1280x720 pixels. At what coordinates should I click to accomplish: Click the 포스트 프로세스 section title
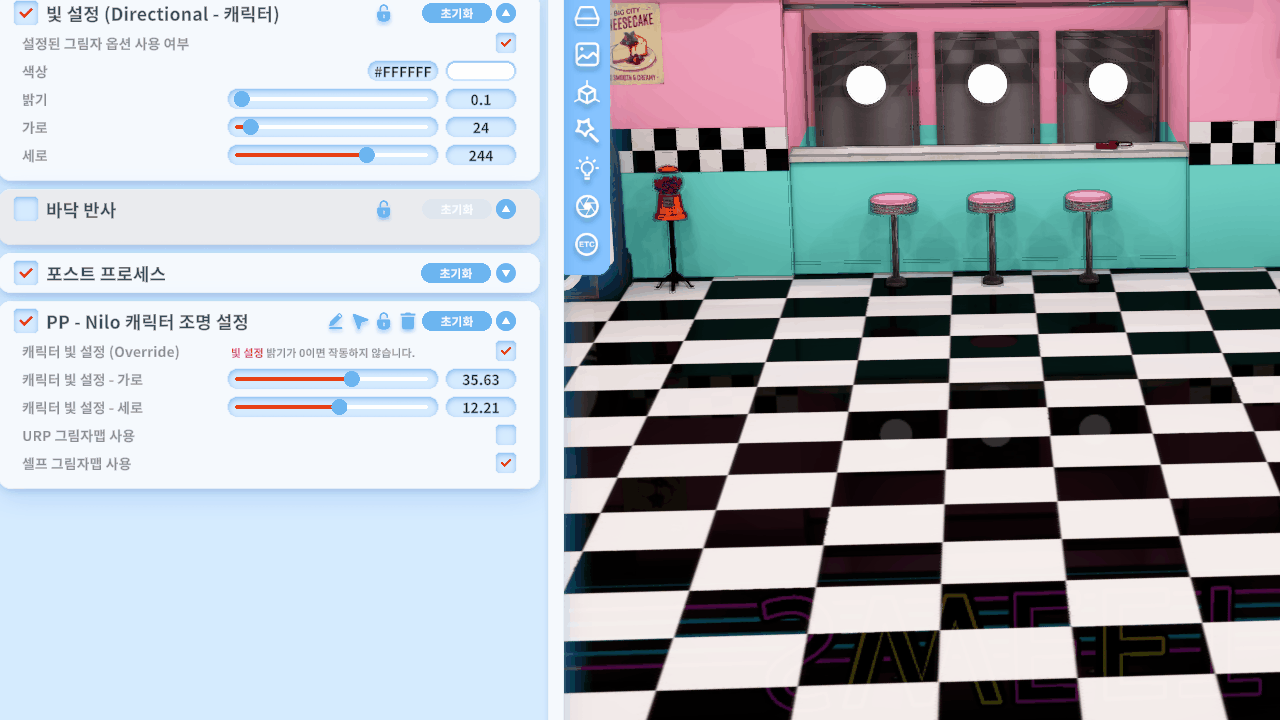click(106, 273)
